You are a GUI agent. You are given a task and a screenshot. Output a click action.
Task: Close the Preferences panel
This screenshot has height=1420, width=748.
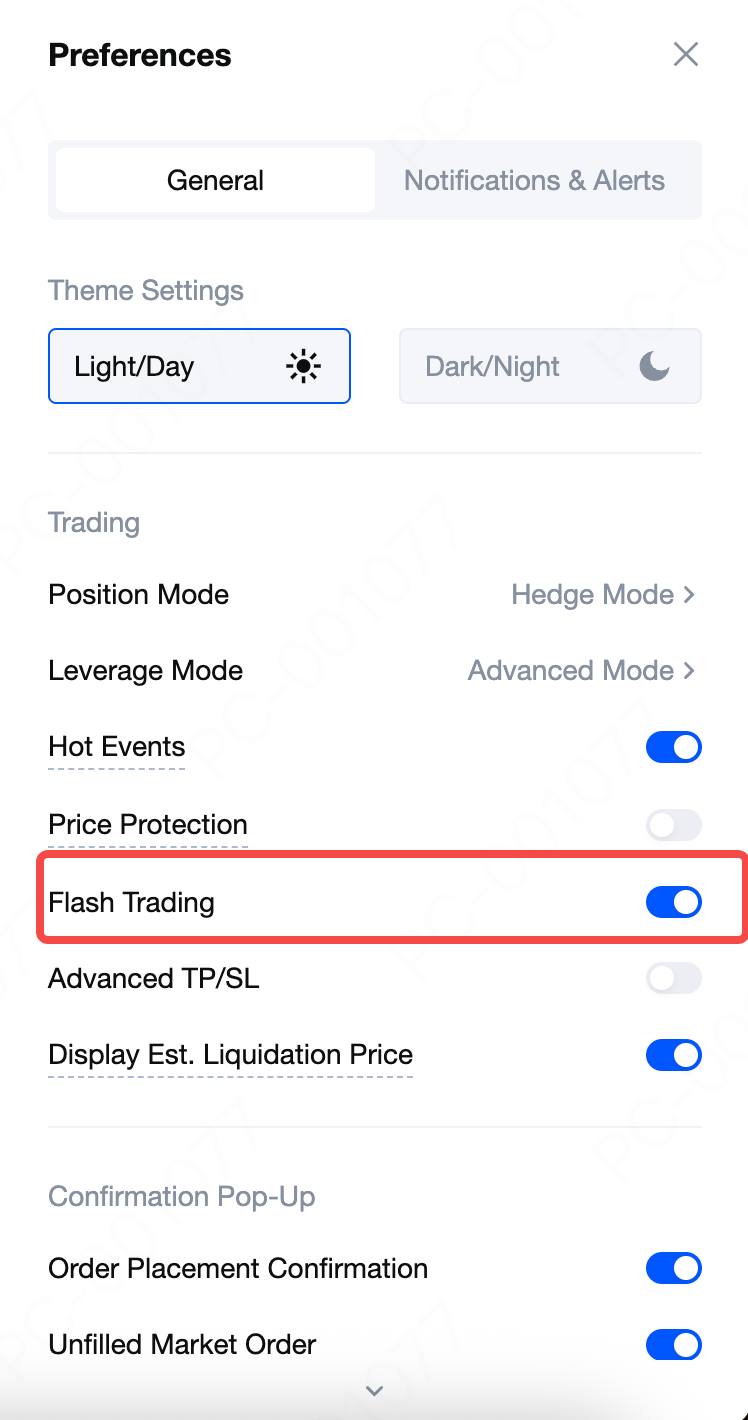tap(685, 54)
